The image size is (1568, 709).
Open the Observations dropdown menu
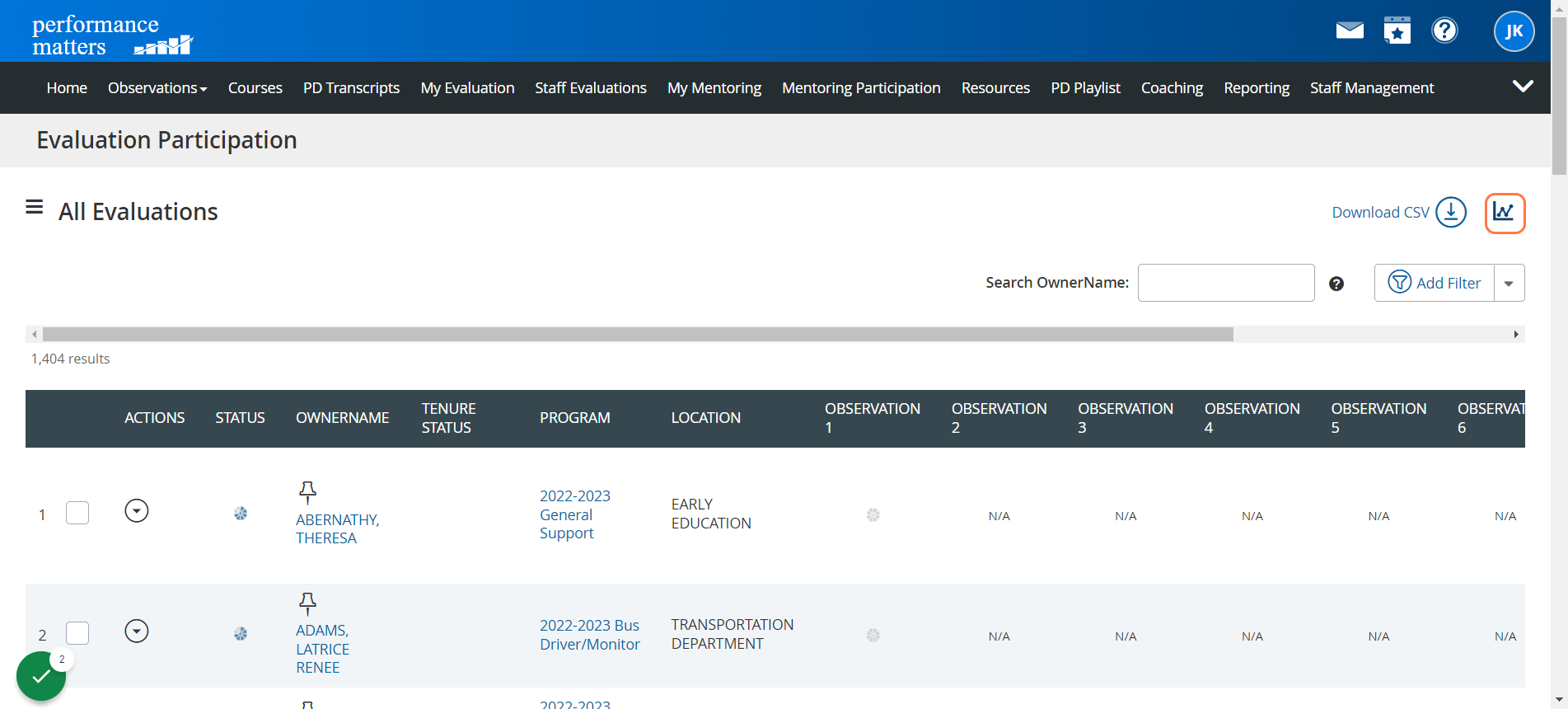[x=157, y=88]
